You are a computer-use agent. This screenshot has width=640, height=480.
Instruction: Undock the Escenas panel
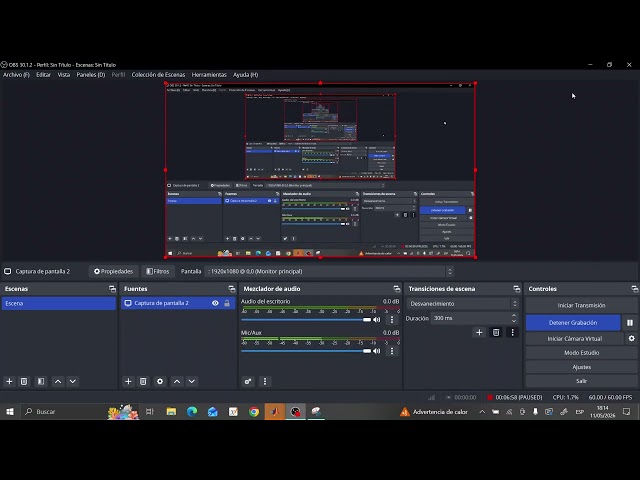pos(112,289)
